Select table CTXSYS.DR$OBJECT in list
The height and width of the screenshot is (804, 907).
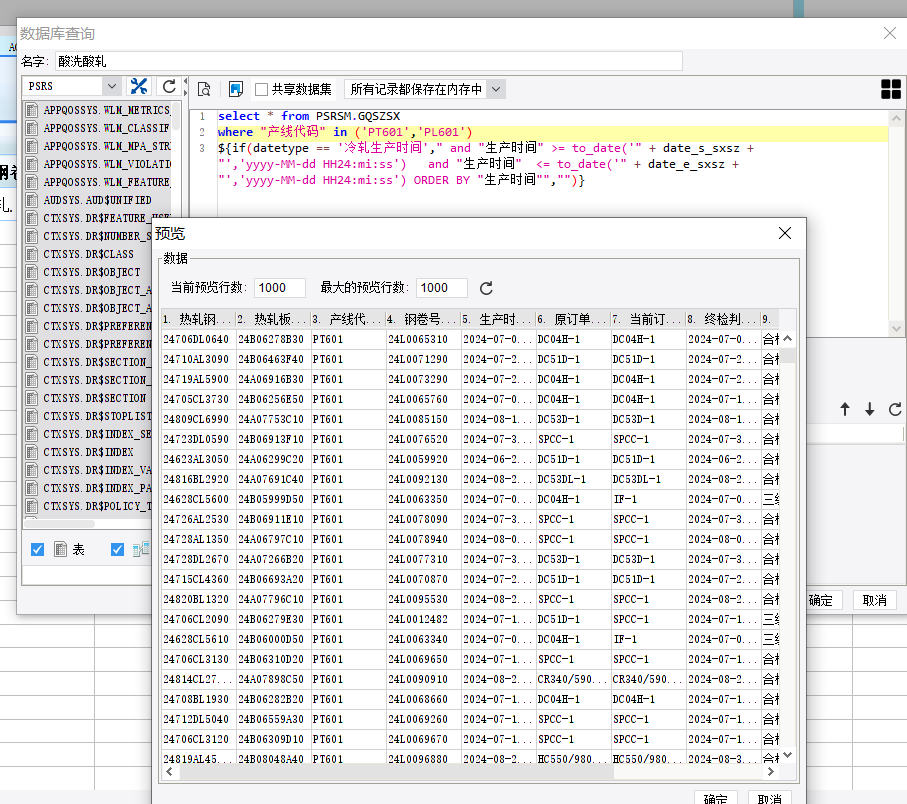click(x=92, y=272)
